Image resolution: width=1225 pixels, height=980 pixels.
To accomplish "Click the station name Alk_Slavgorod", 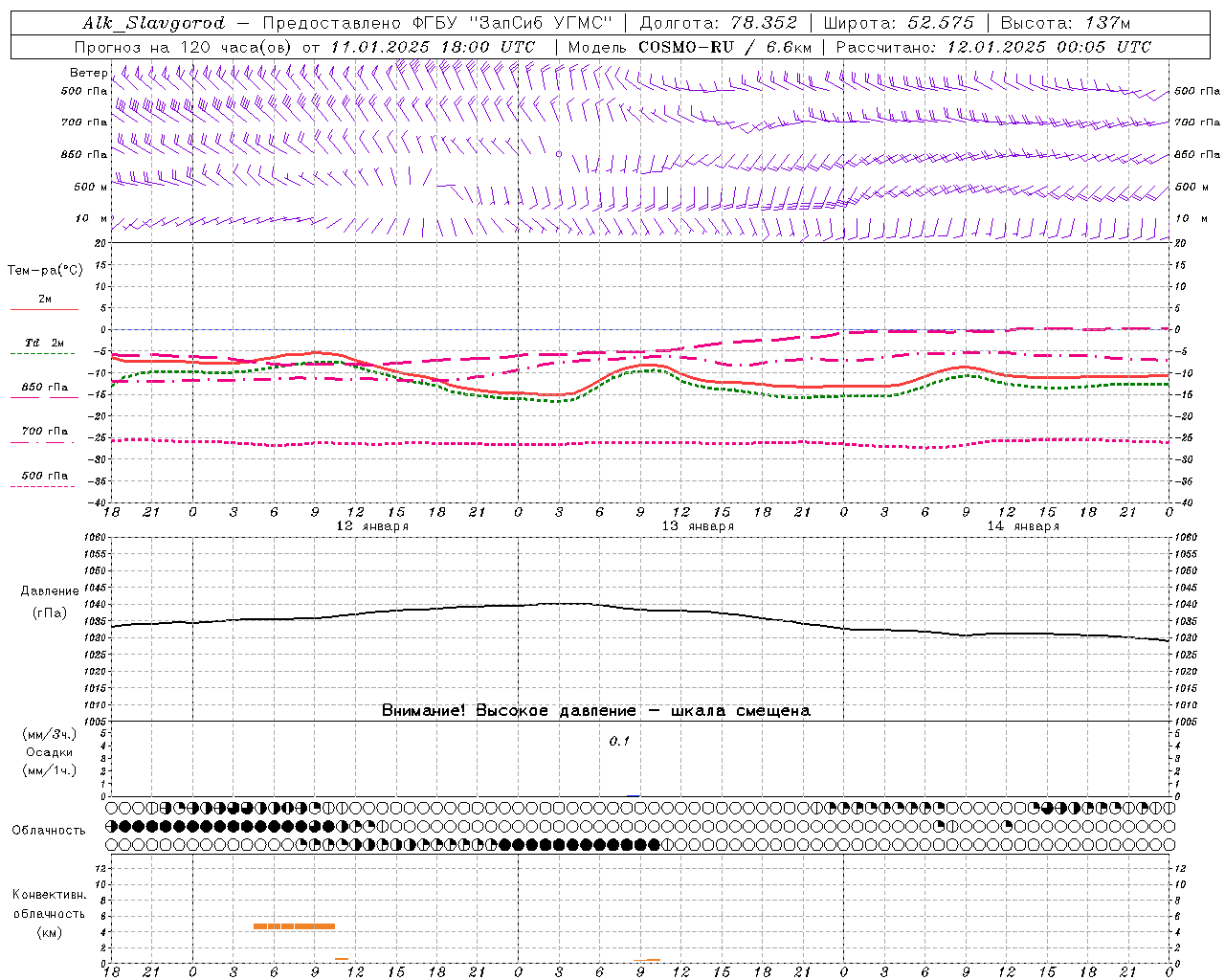I will (x=154, y=23).
